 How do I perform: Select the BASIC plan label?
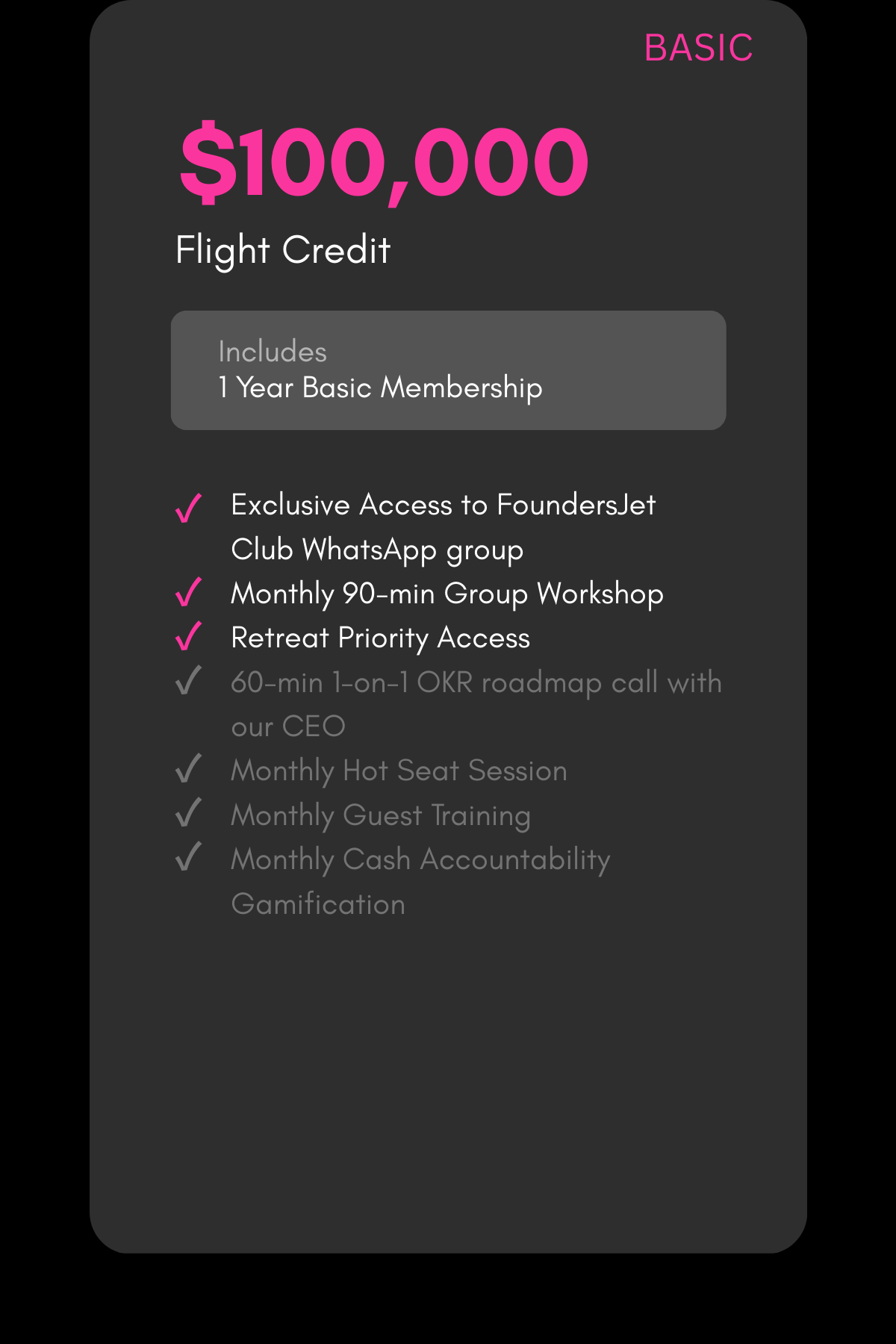pos(698,49)
